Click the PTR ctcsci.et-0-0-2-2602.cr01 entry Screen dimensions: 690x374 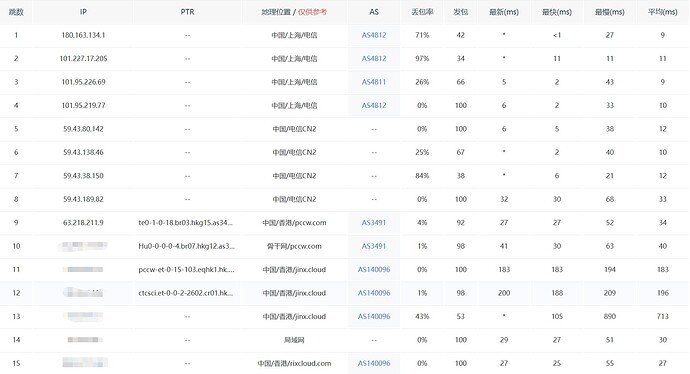point(186,293)
